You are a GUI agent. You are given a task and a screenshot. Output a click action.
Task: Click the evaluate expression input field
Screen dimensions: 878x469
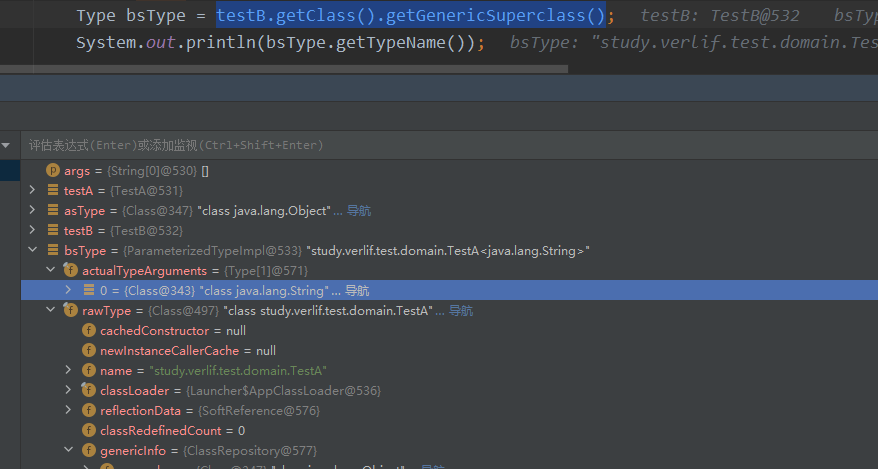tap(400, 145)
